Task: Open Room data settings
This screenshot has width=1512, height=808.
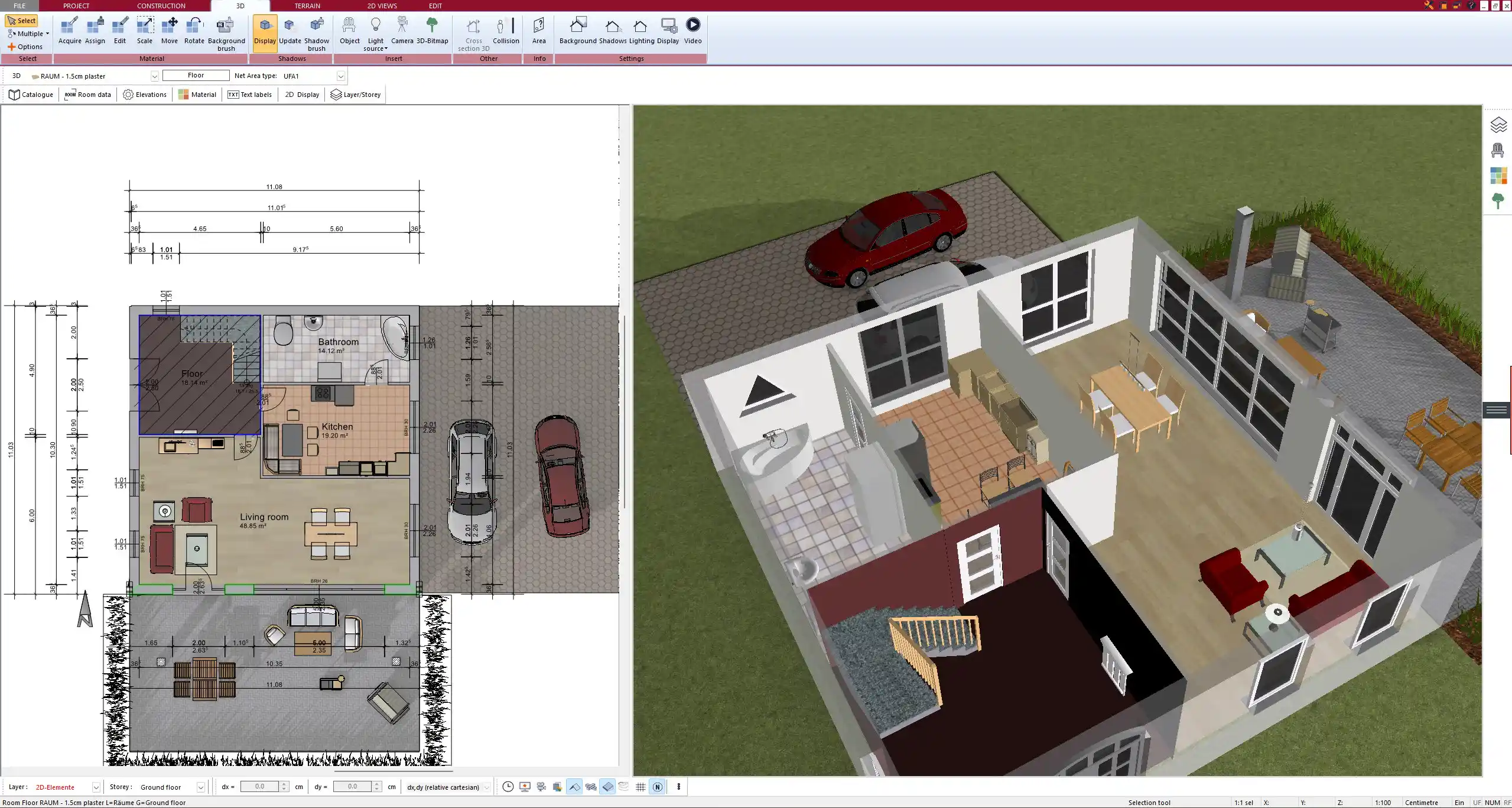Action: click(x=87, y=94)
